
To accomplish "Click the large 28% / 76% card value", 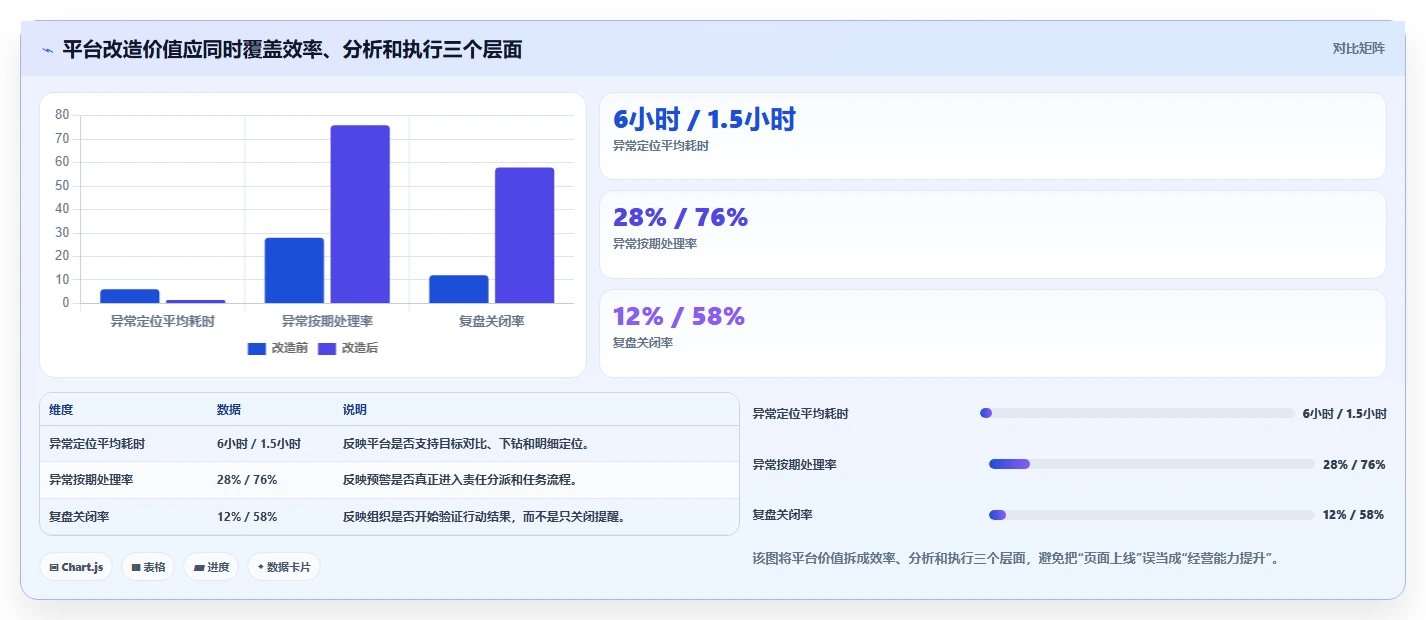I will tap(680, 217).
